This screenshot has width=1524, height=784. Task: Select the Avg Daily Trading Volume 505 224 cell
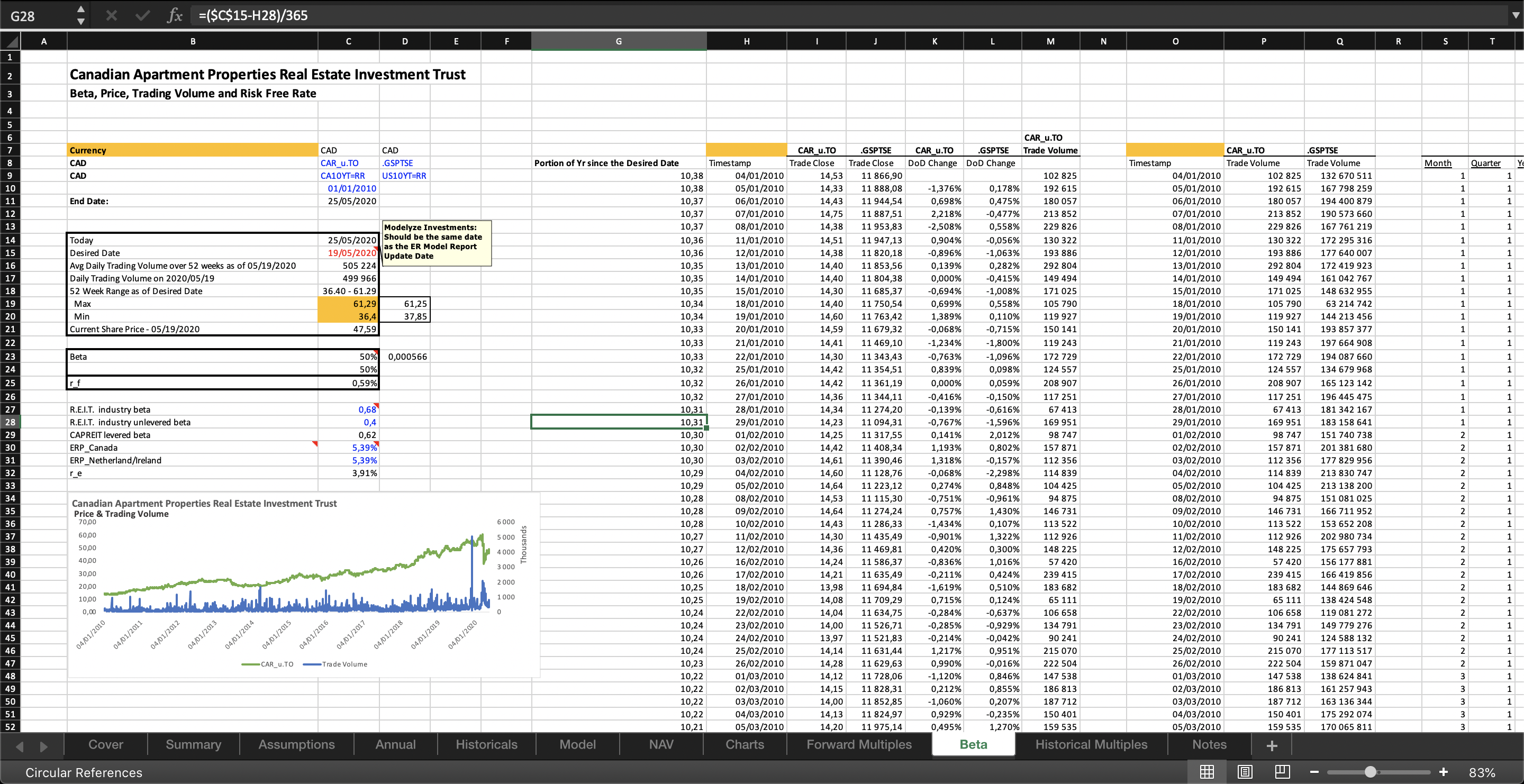[x=349, y=266]
